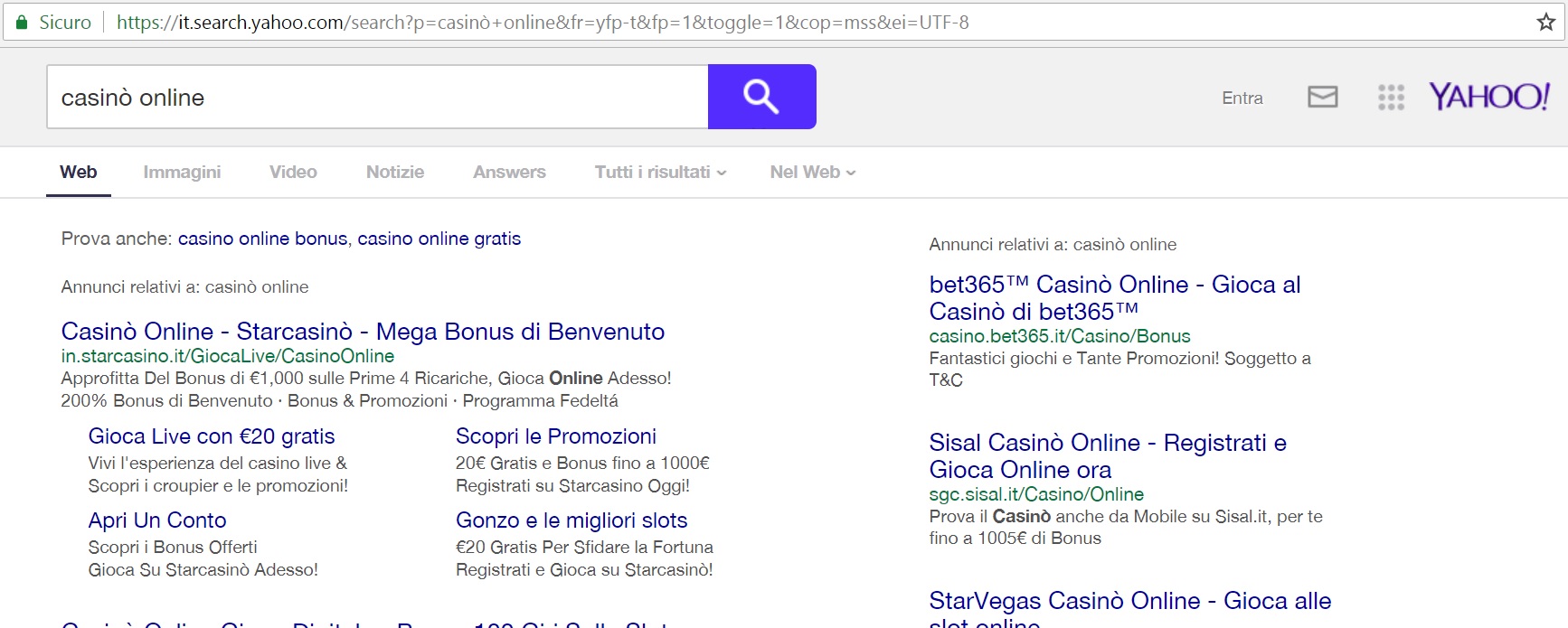This screenshot has width=1568, height=628.
Task: Switch to the Video tab
Action: pos(293,172)
